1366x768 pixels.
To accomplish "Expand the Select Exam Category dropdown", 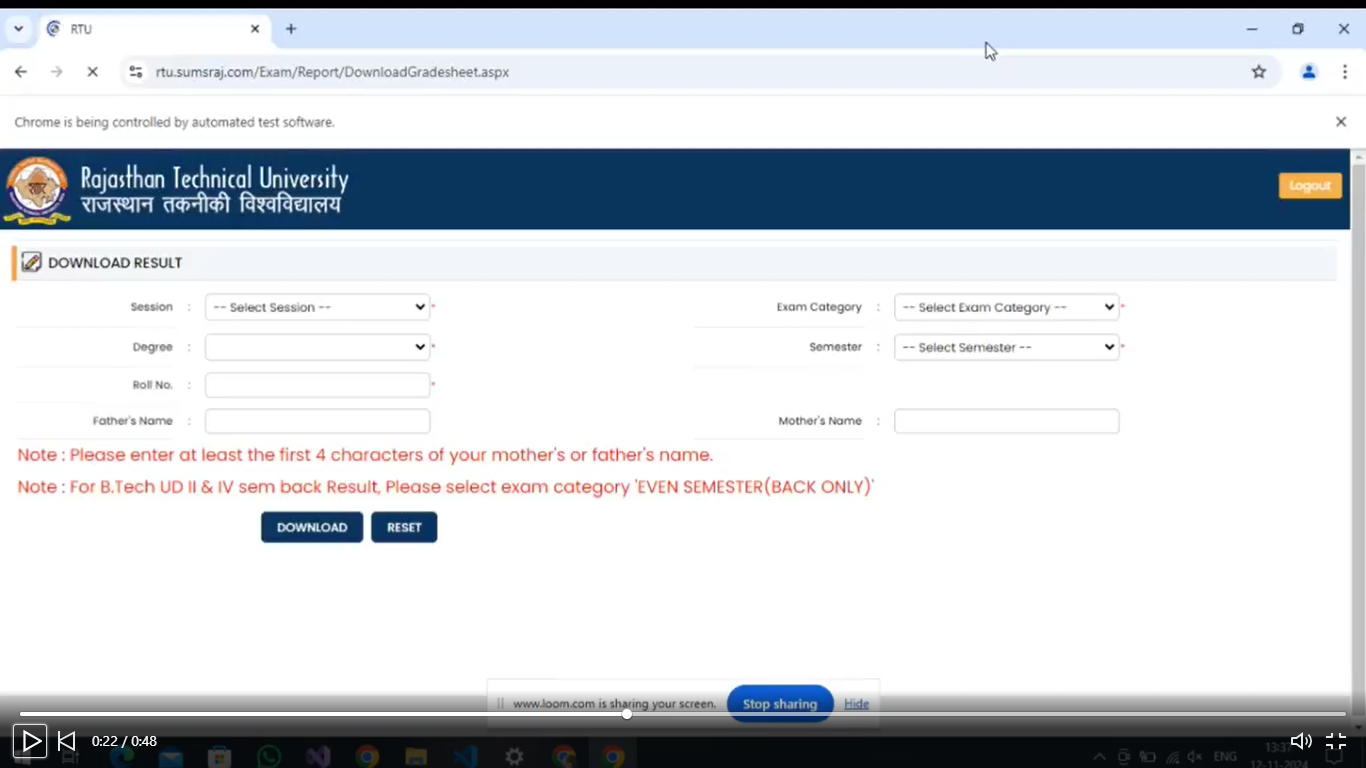I will click(x=1006, y=307).
